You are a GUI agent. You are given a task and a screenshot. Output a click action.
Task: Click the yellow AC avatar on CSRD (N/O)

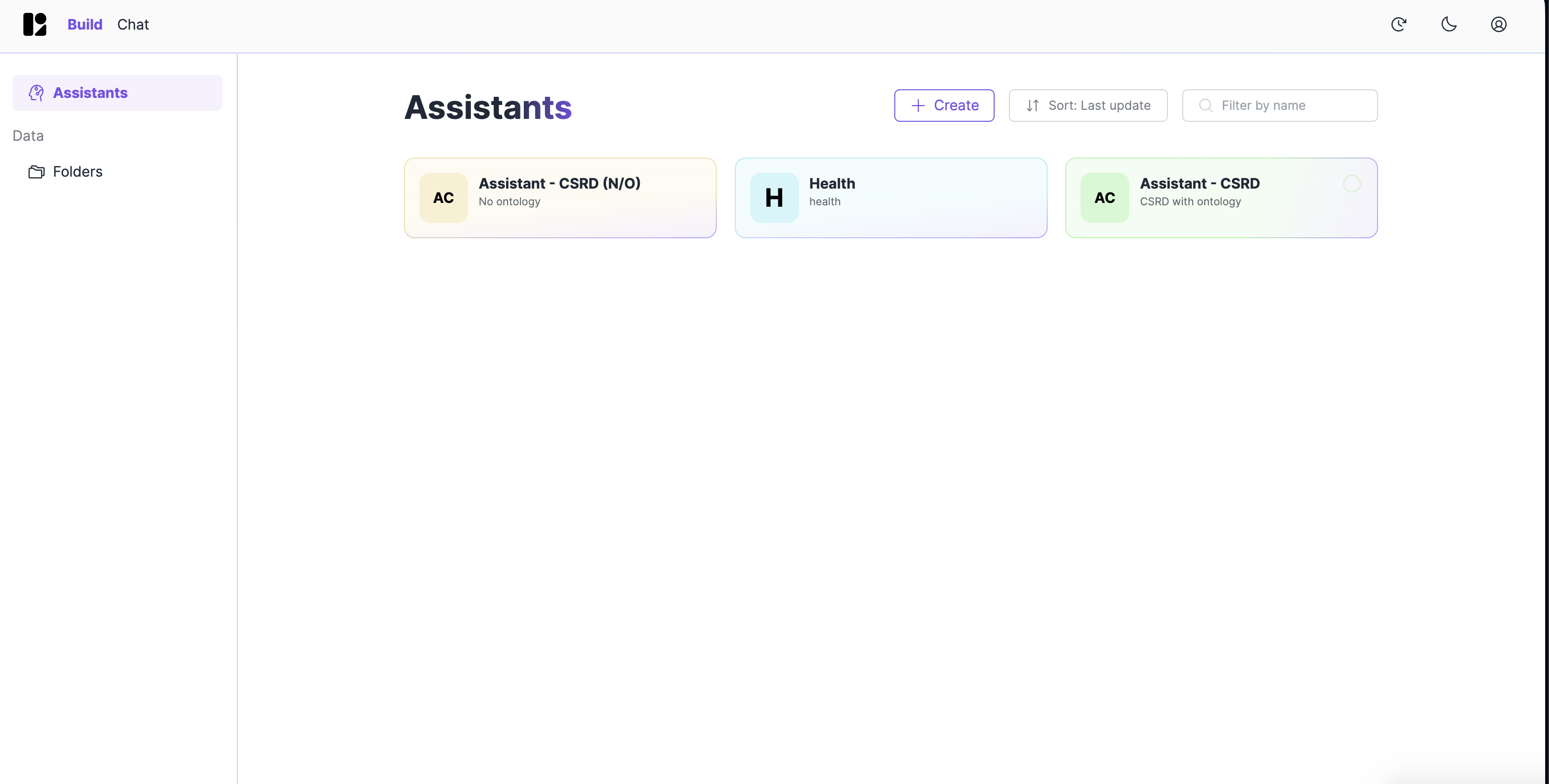click(443, 198)
